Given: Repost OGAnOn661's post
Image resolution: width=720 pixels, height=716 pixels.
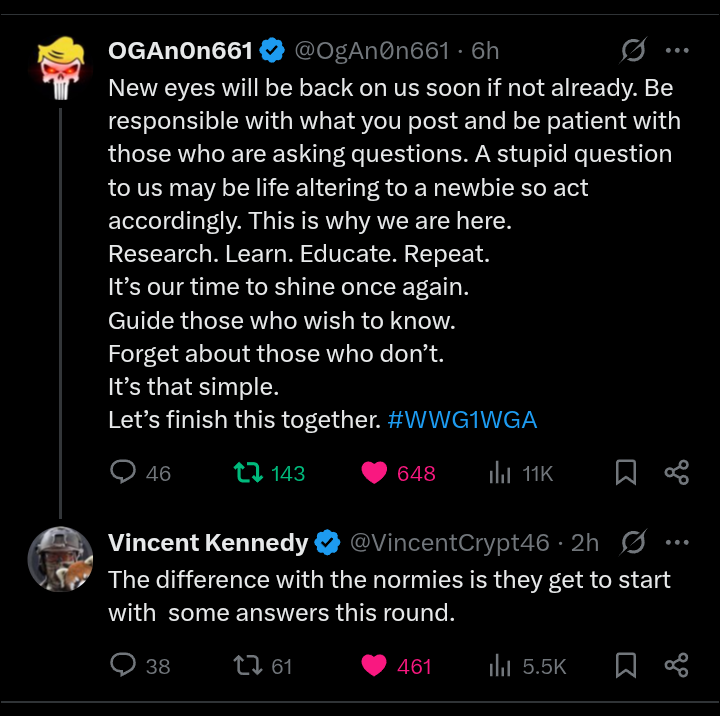Looking at the screenshot, I should (241, 473).
